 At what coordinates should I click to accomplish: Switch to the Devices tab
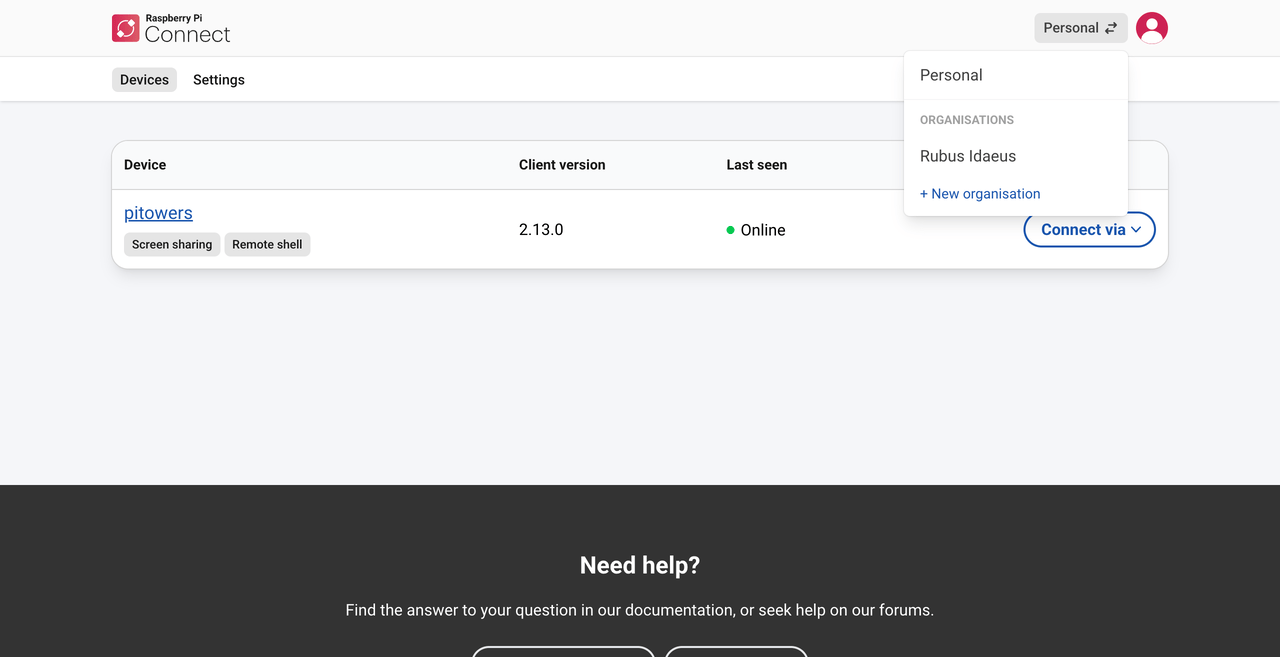point(144,80)
